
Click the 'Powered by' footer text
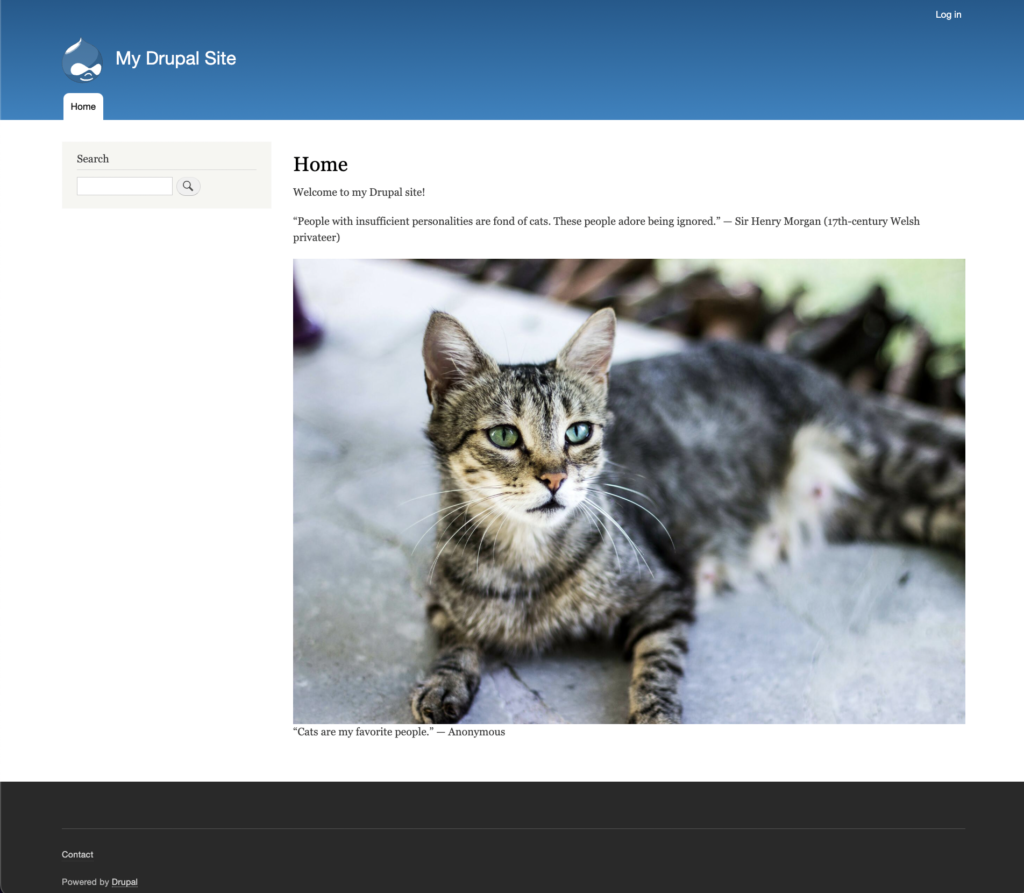pyautogui.click(x=85, y=882)
